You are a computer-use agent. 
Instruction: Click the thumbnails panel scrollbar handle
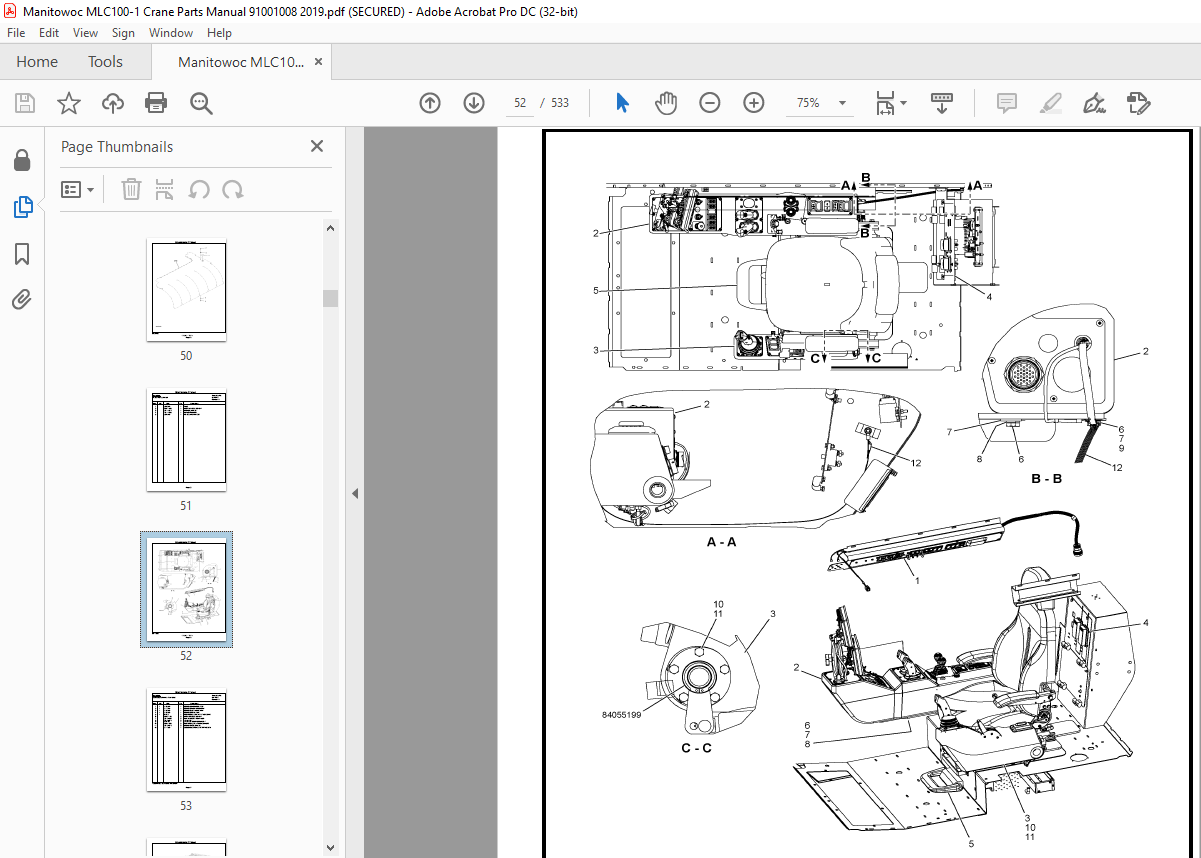click(330, 298)
